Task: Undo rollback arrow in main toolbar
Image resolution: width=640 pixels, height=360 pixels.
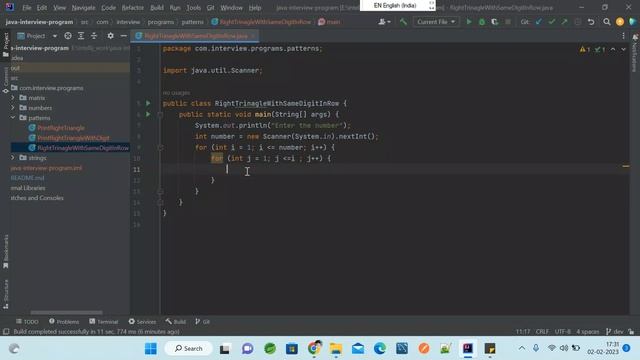Action: [591, 22]
